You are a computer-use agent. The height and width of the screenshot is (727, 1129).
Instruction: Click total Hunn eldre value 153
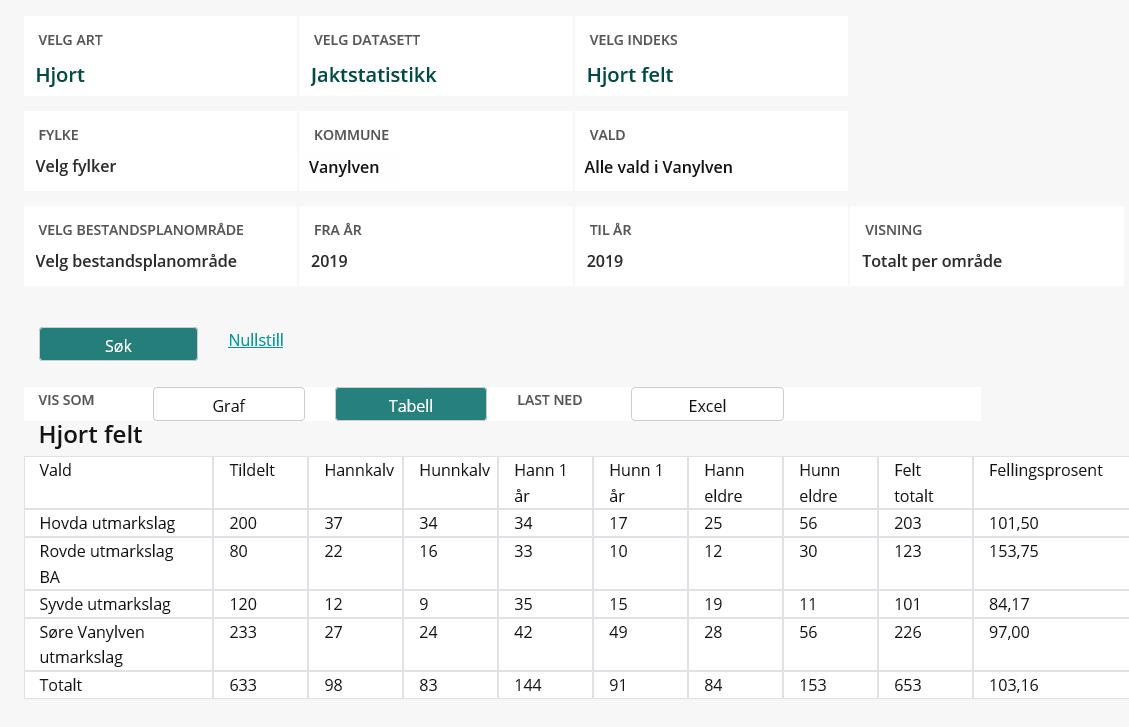click(813, 685)
